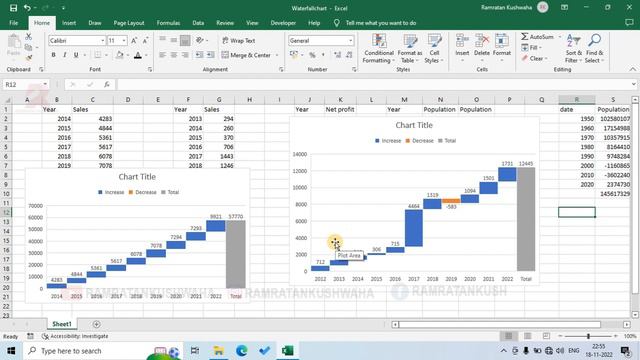Open the File tab

click(13, 23)
